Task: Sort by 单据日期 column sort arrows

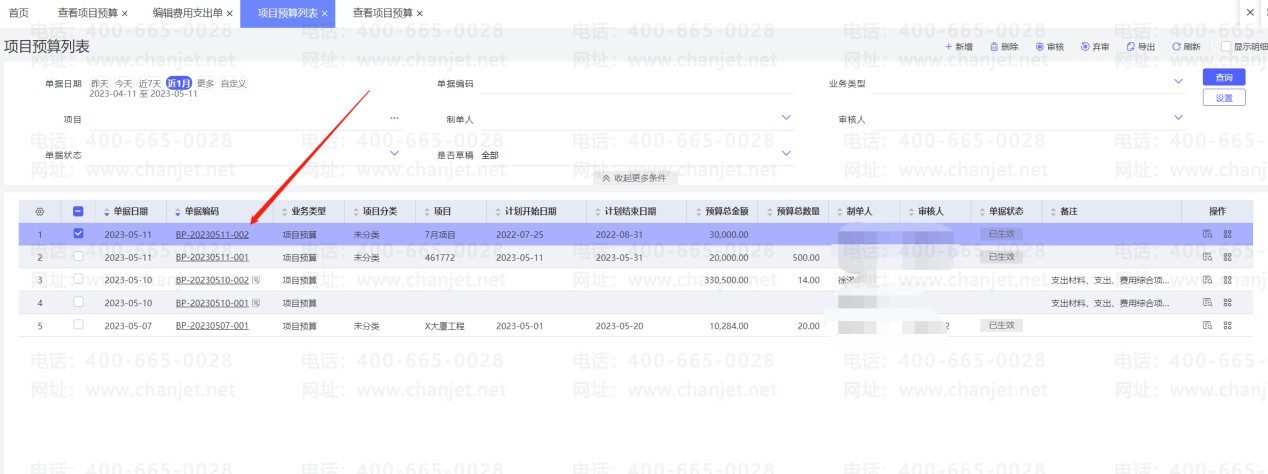Action: point(106,212)
